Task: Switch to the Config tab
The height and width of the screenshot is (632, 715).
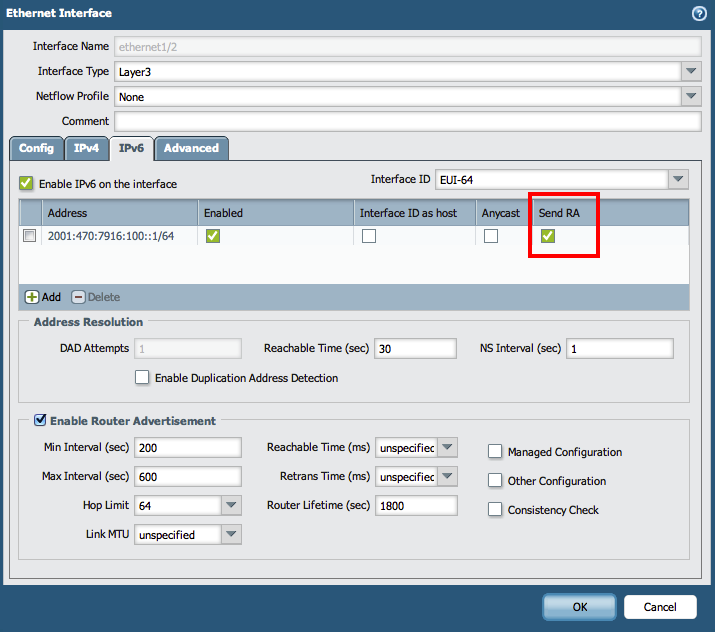Action: pos(36,148)
